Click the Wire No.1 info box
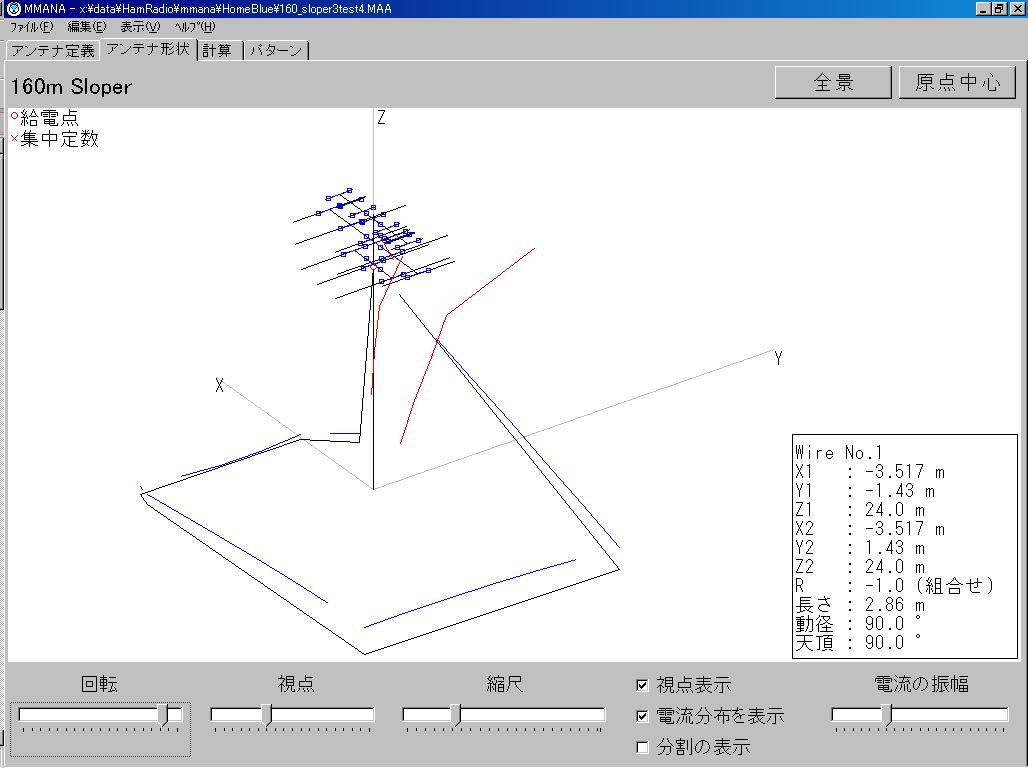 pyautogui.click(x=904, y=546)
